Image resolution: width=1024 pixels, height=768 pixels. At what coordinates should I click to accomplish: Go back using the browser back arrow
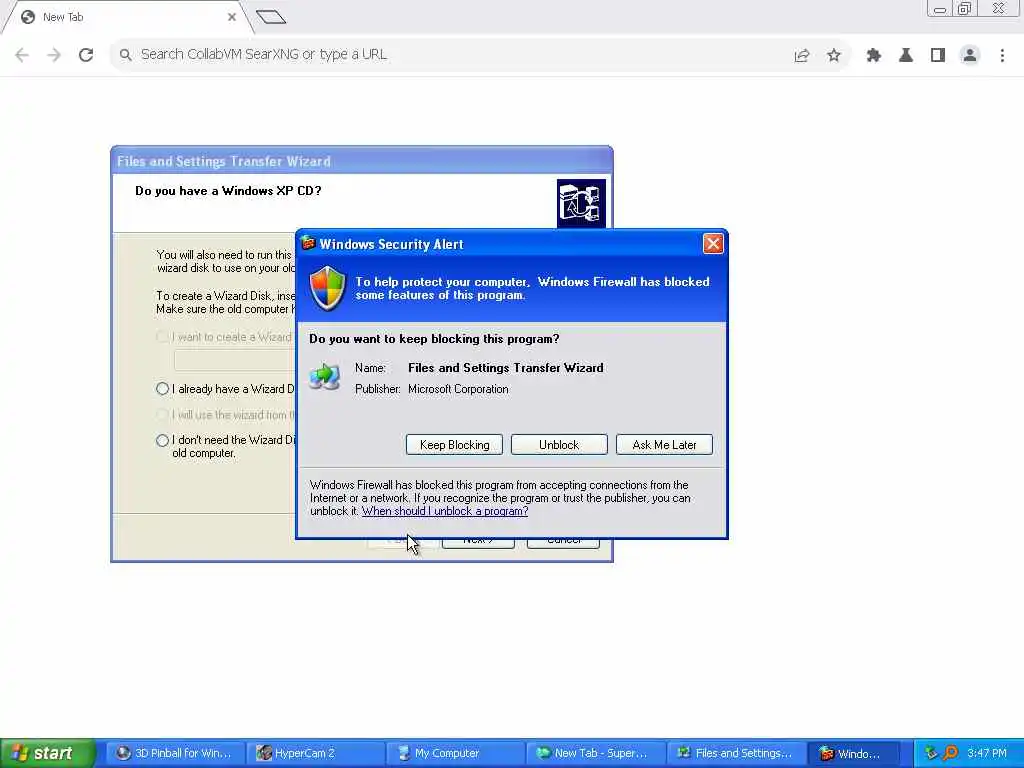[22, 55]
